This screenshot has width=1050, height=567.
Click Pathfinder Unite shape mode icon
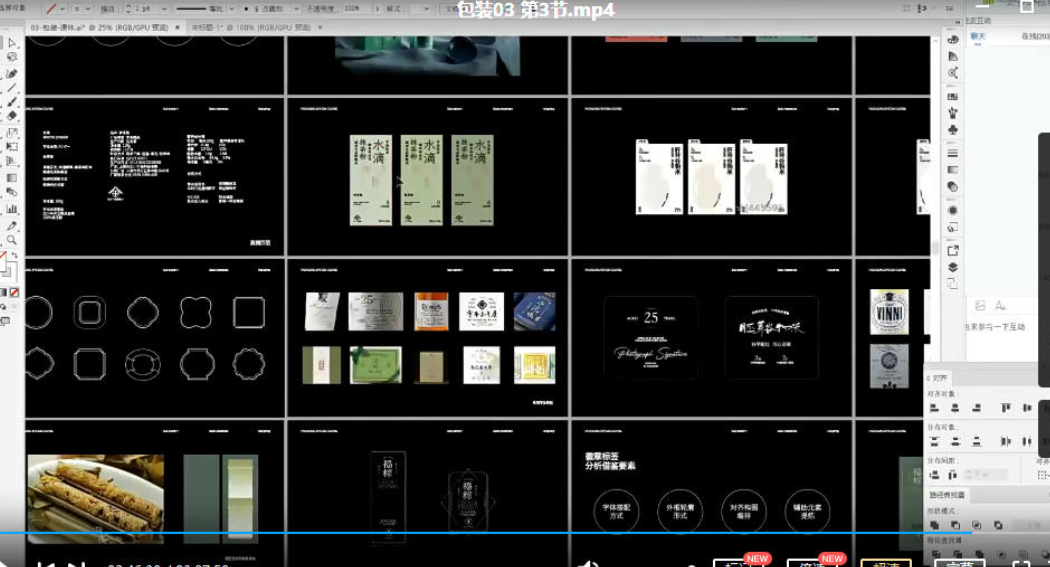click(x=935, y=525)
